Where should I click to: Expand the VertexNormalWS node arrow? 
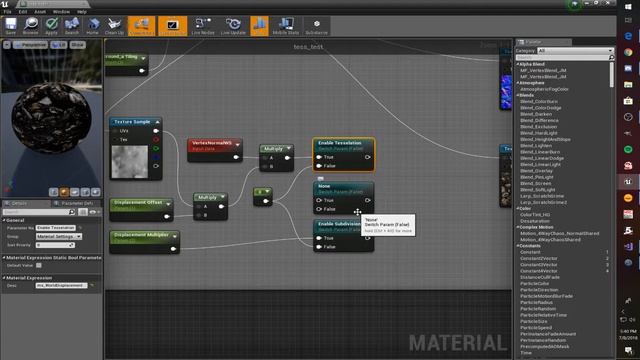(238, 144)
